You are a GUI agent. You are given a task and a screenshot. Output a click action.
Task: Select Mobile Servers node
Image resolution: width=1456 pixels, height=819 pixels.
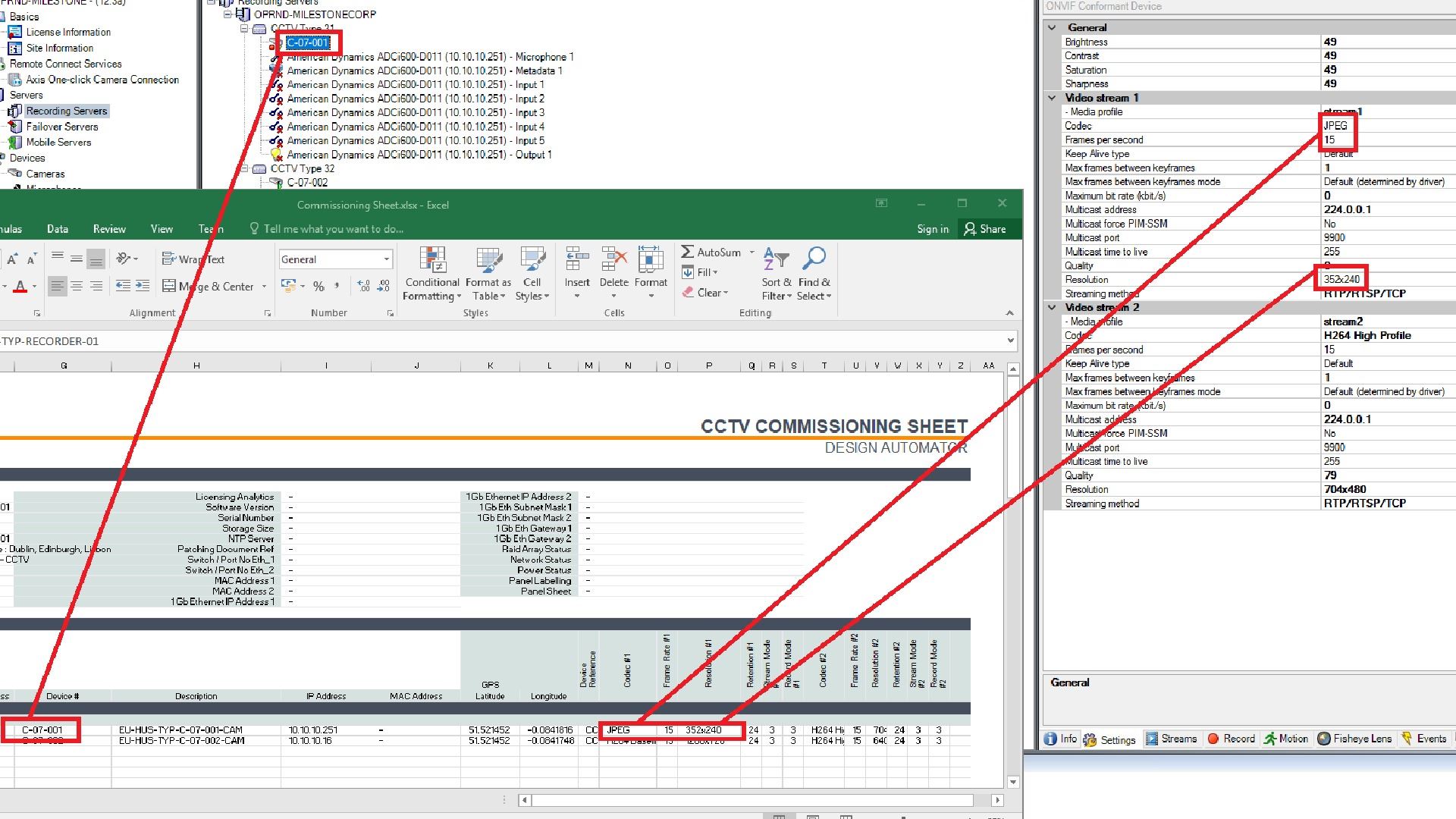click(58, 142)
